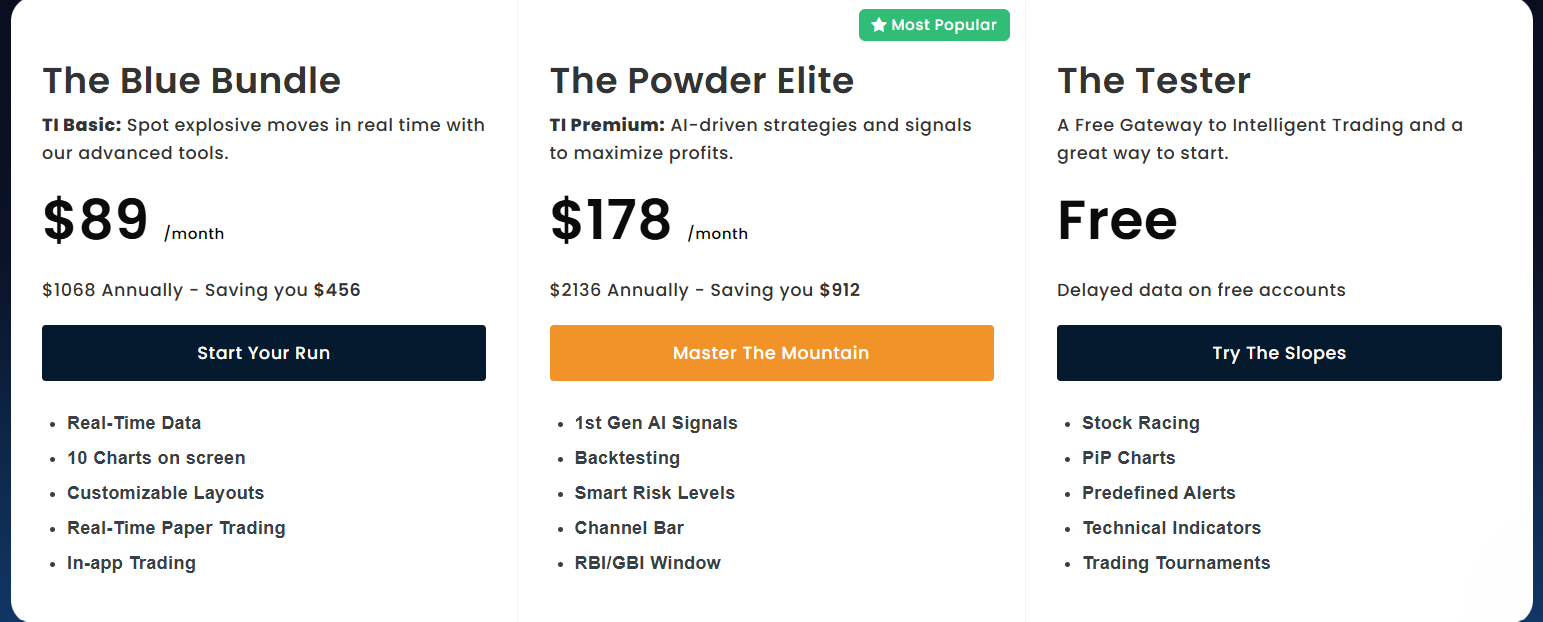Click the RBI/GBI Window feature item
1543x622 pixels.
(x=647, y=563)
